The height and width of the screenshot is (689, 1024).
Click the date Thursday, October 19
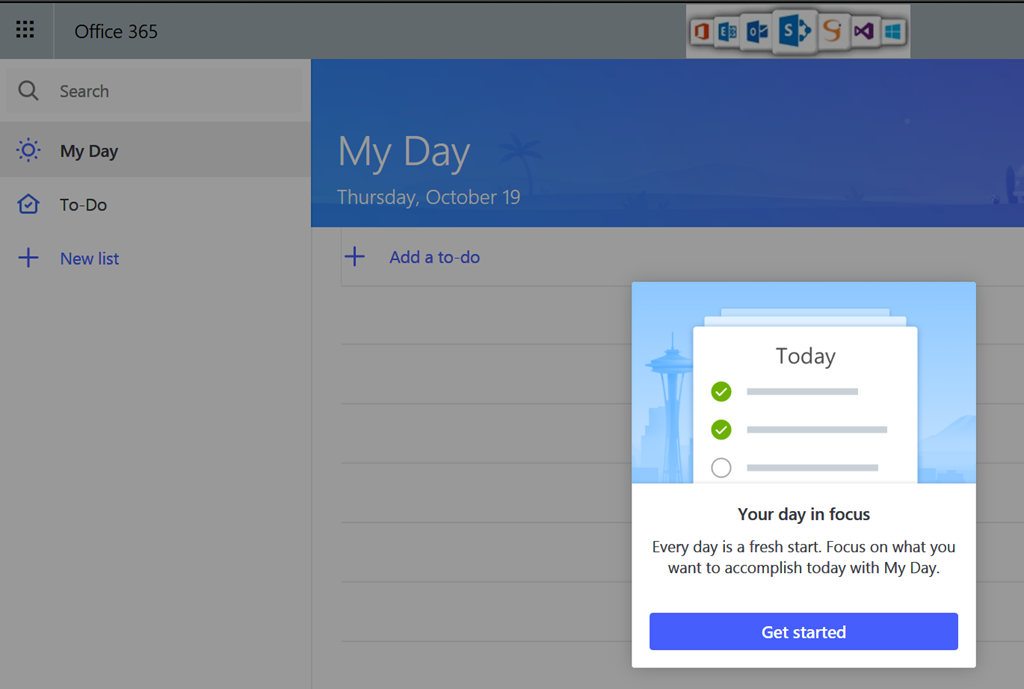coord(428,197)
